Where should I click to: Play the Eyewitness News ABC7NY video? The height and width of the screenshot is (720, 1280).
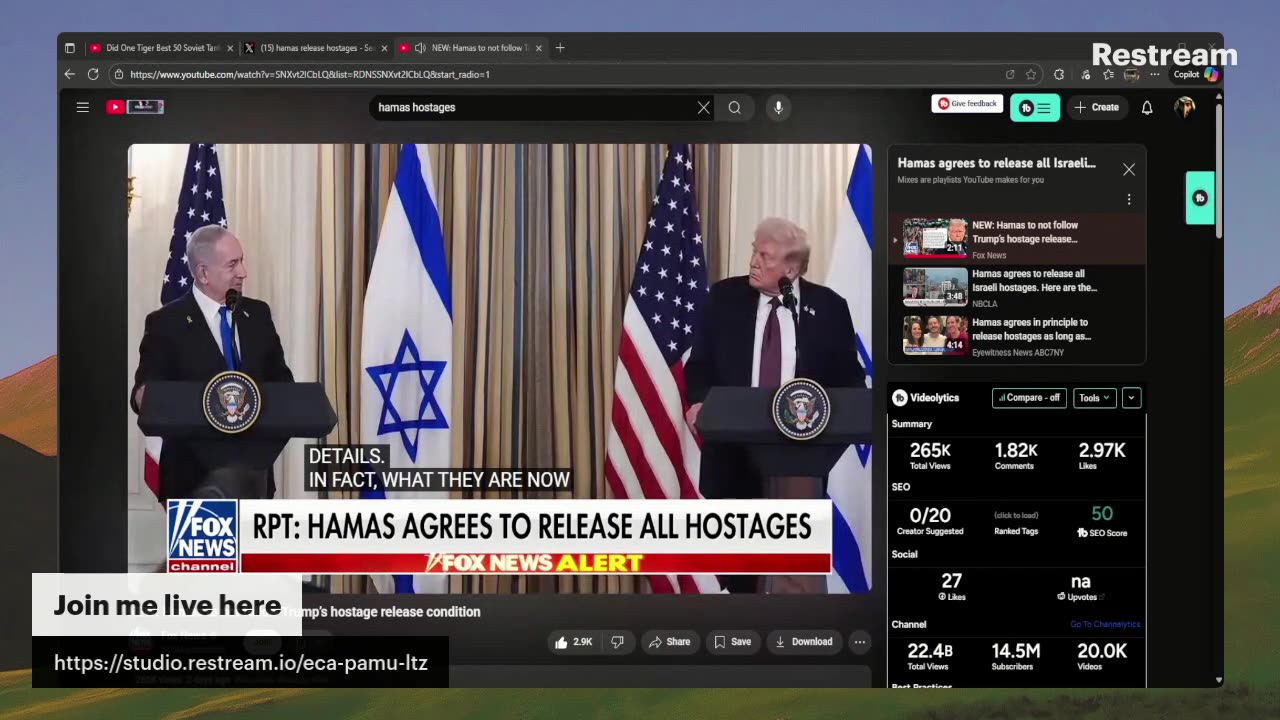[1016, 337]
